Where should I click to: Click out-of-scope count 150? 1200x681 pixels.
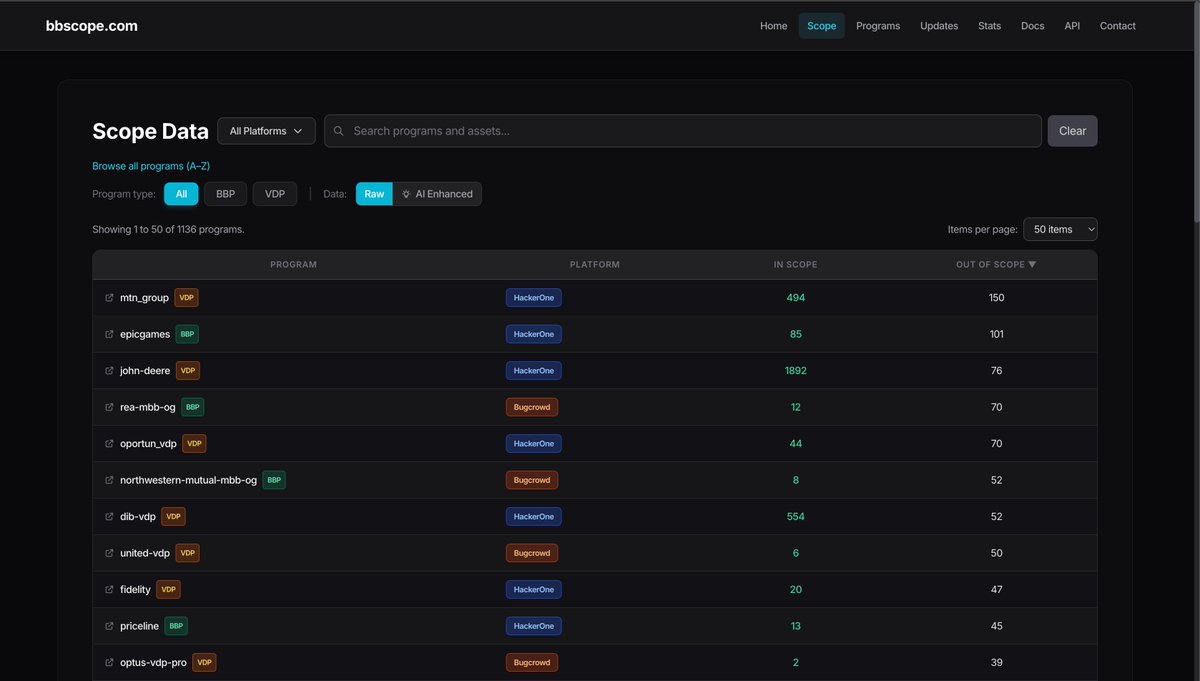(996, 298)
